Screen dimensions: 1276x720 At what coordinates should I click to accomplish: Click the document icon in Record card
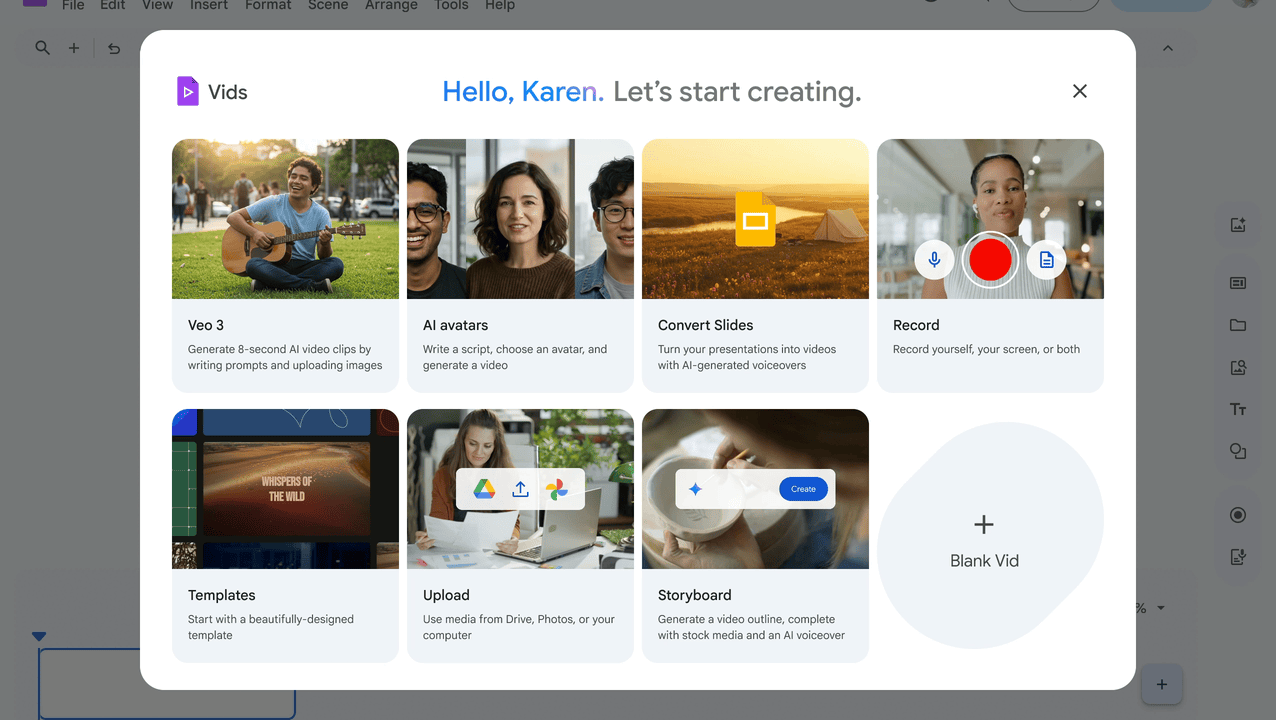click(x=1046, y=260)
